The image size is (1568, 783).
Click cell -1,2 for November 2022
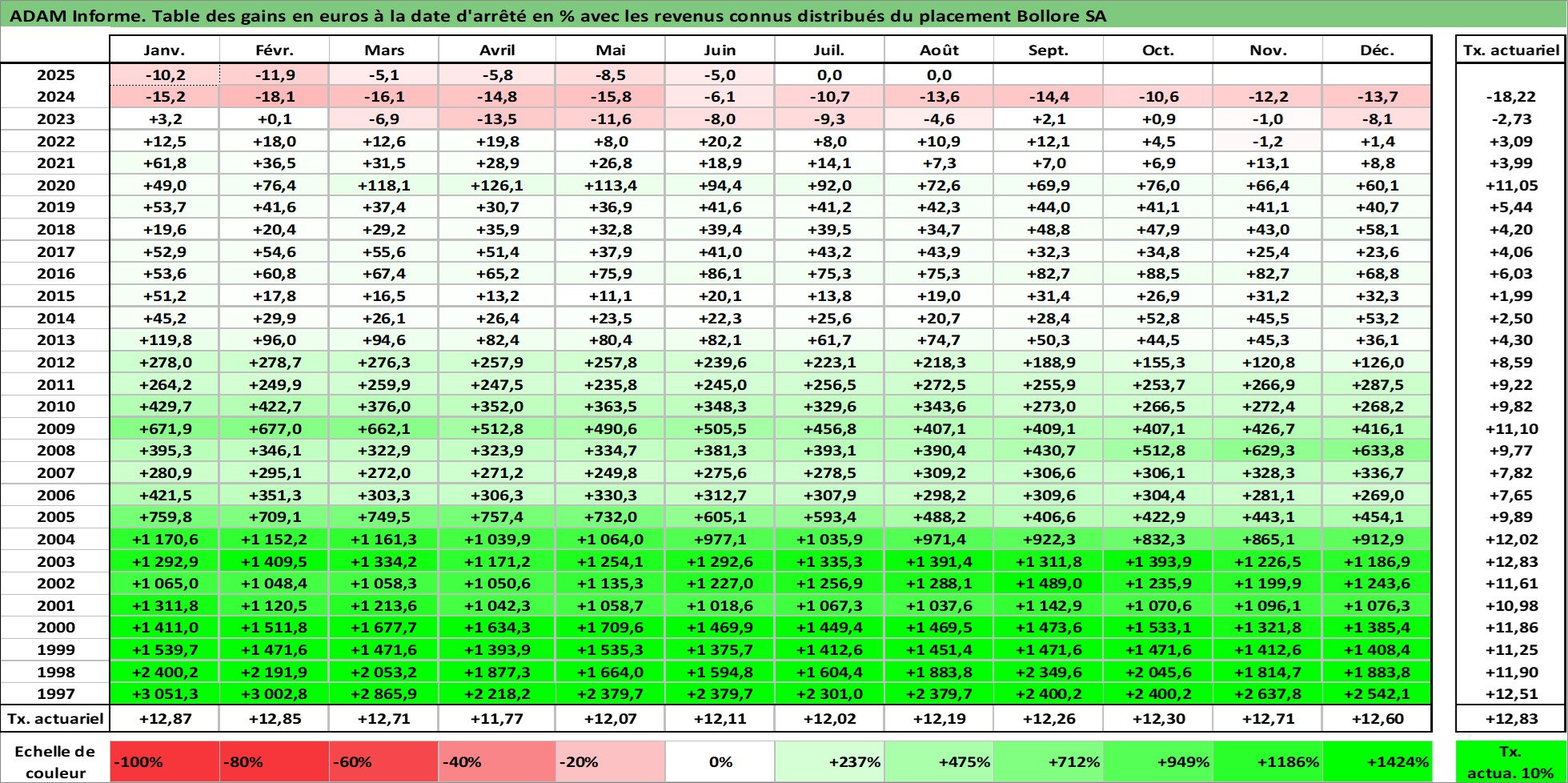(1268, 142)
